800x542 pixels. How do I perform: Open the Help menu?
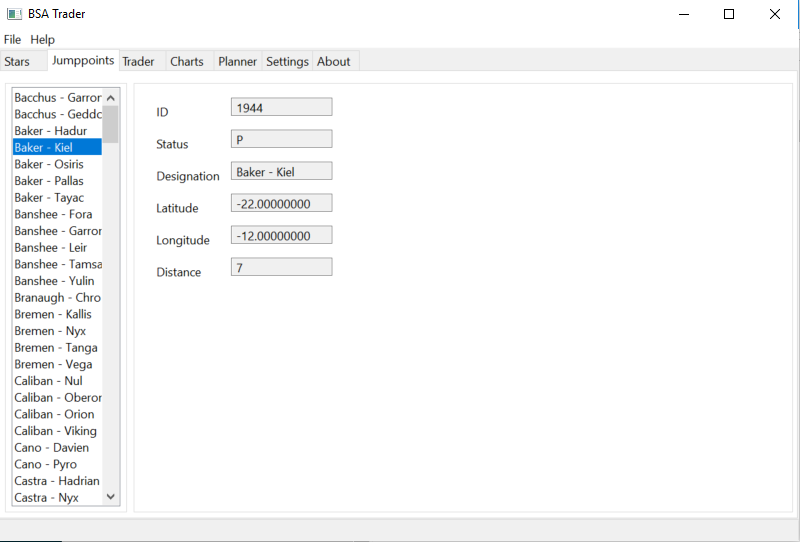click(x=42, y=39)
